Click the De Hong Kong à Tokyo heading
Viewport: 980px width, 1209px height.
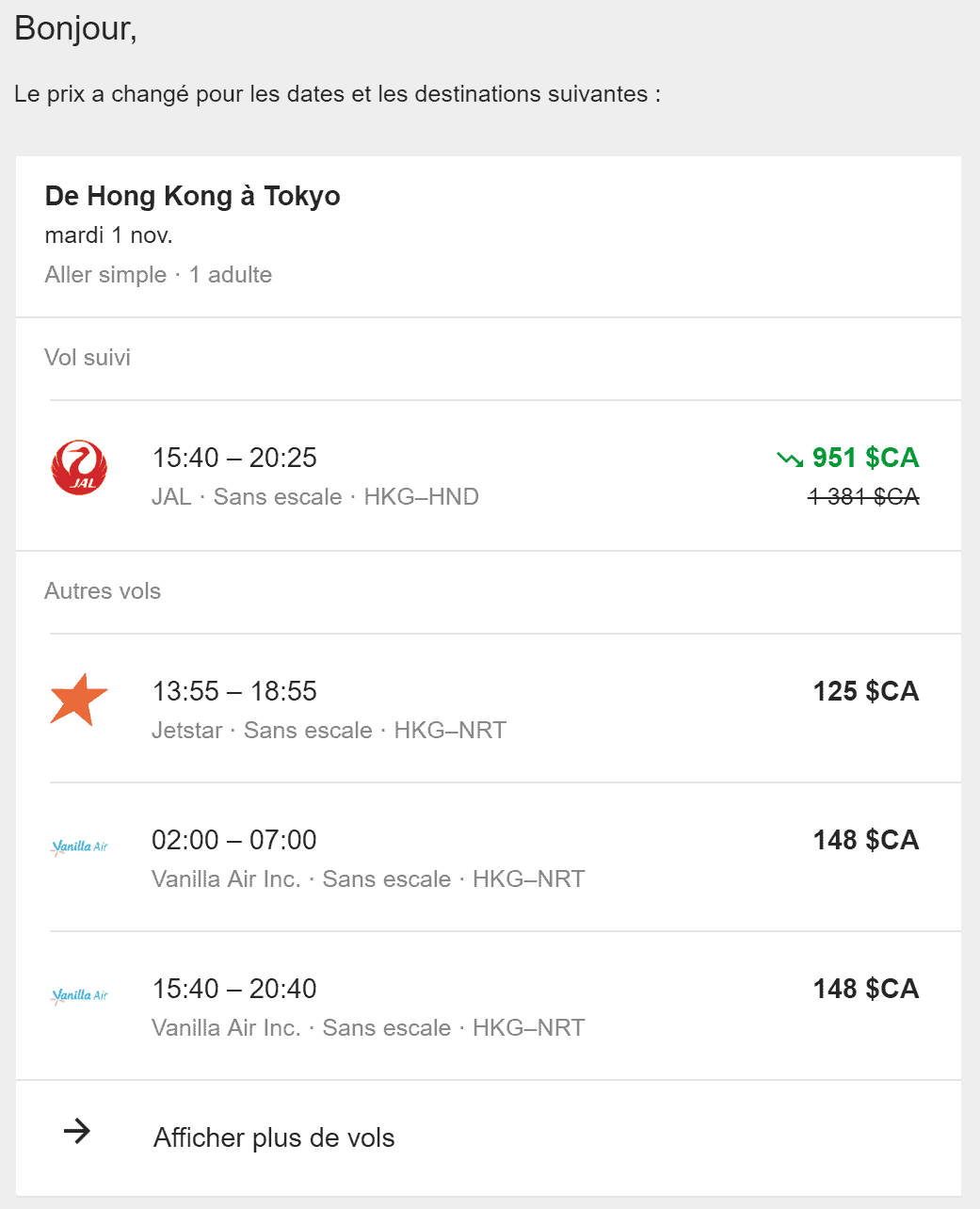coord(193,196)
